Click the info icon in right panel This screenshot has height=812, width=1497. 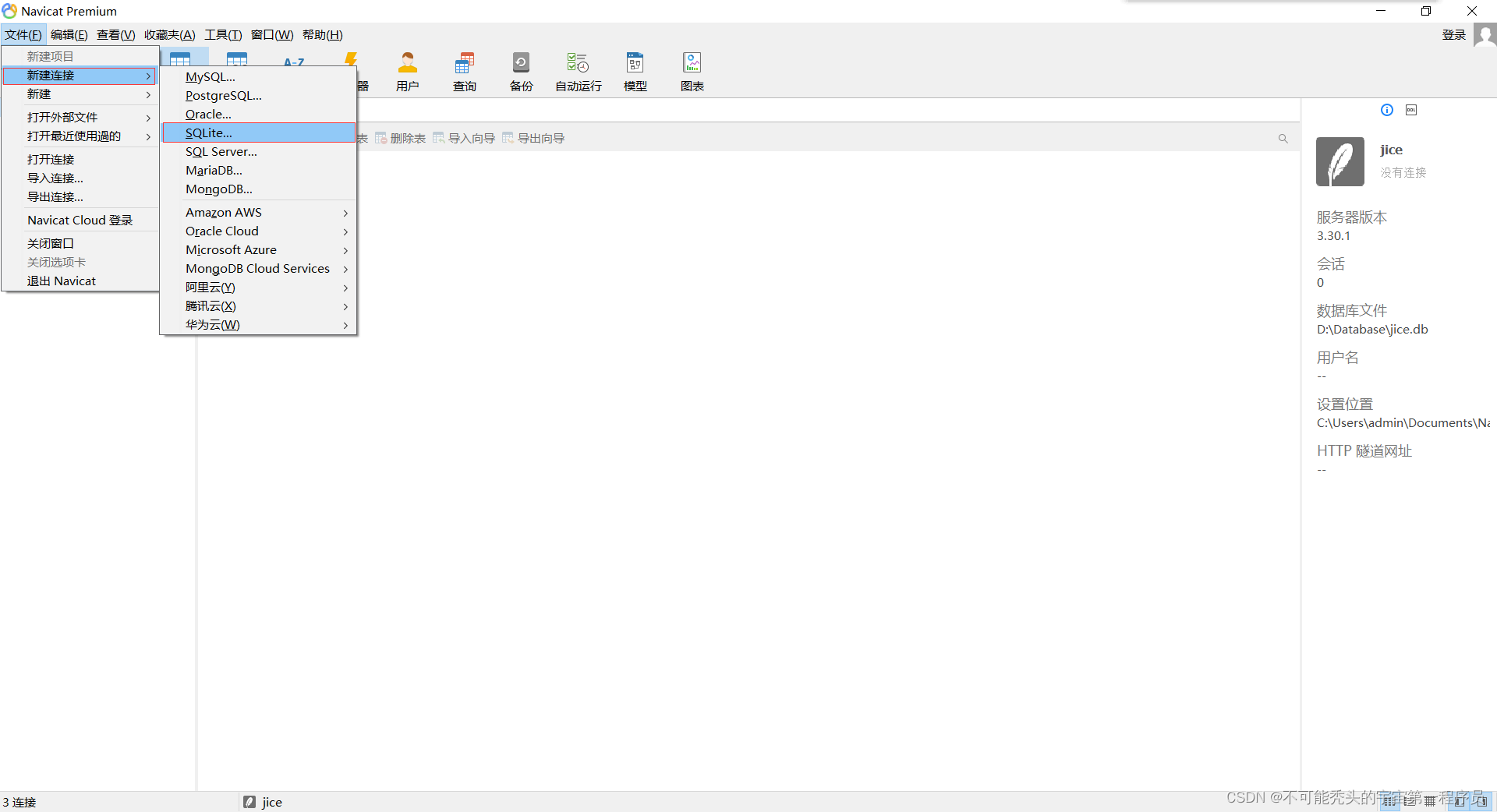click(x=1387, y=110)
